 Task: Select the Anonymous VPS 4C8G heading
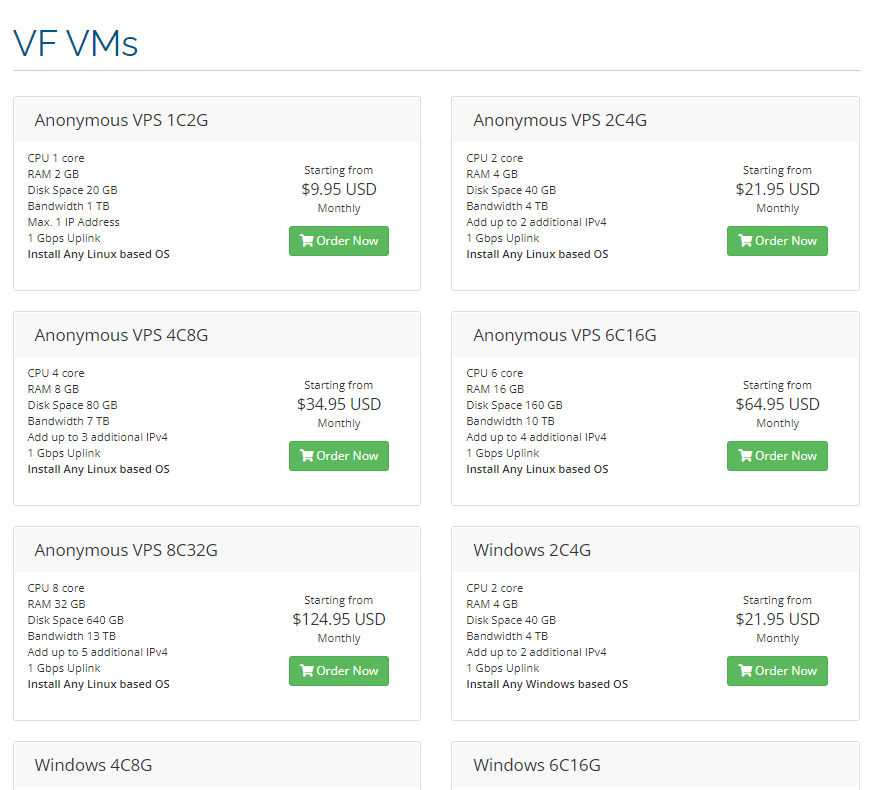click(121, 335)
